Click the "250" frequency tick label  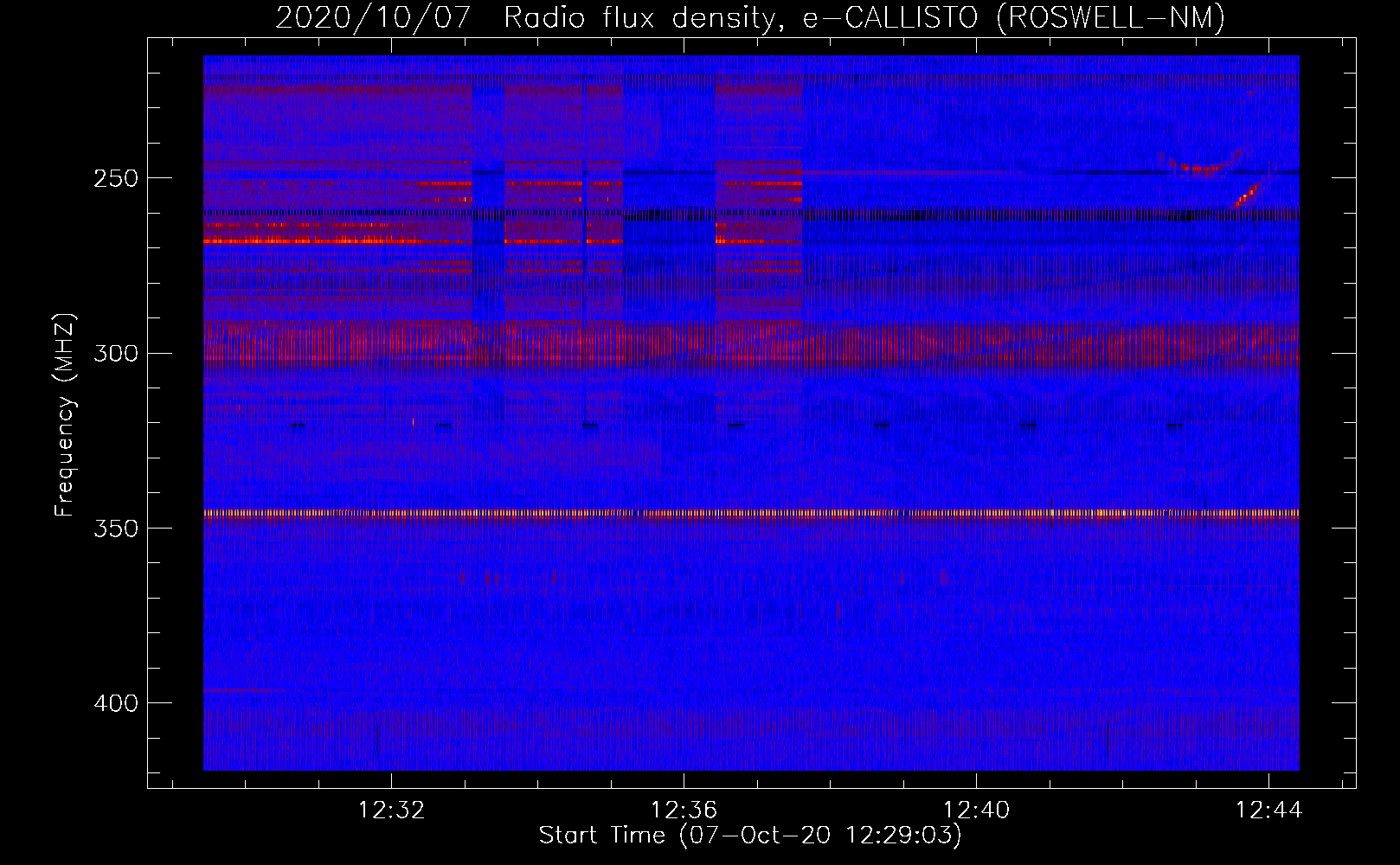pos(116,178)
